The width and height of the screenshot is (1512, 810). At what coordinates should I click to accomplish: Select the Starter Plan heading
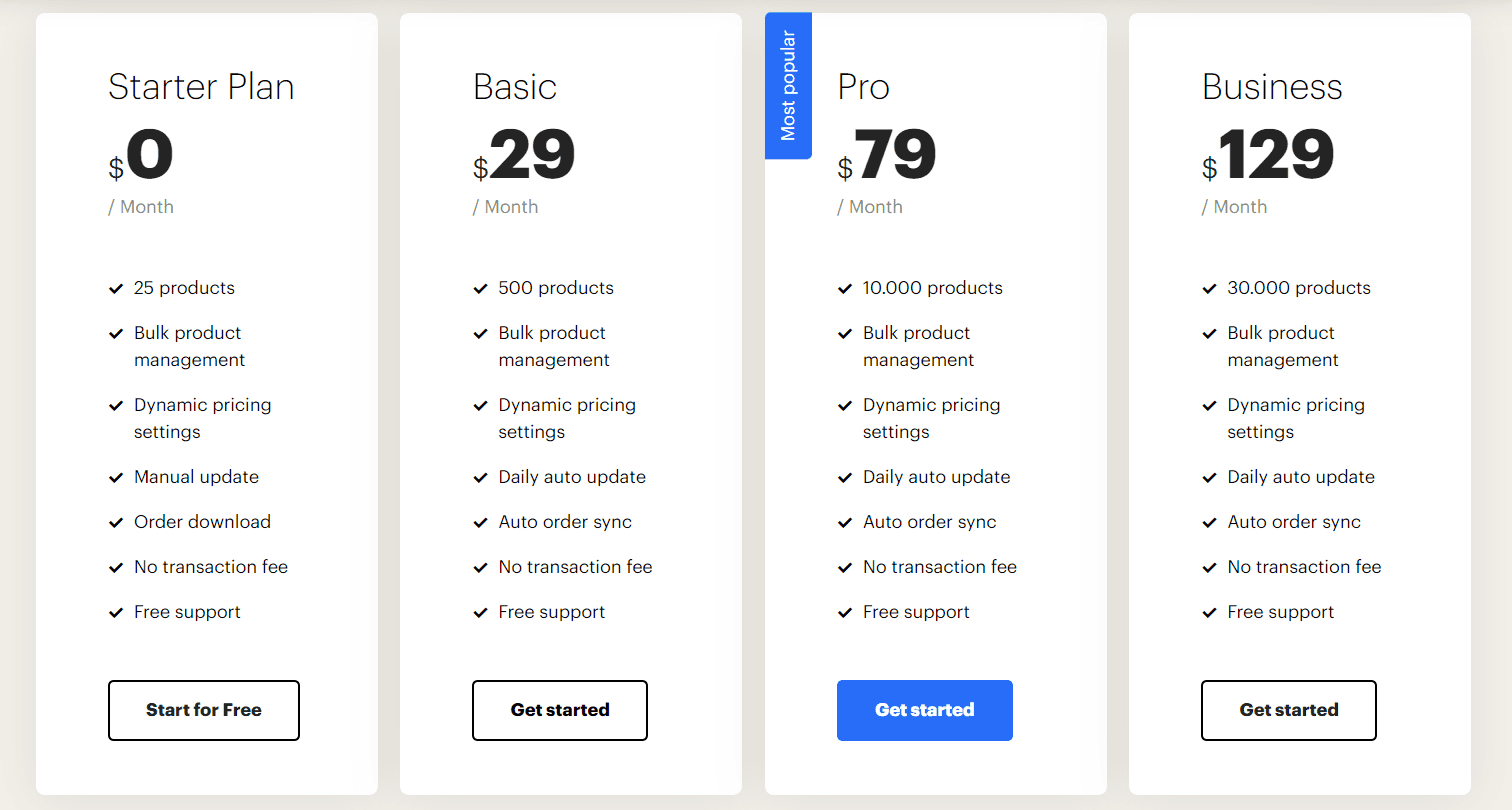201,87
